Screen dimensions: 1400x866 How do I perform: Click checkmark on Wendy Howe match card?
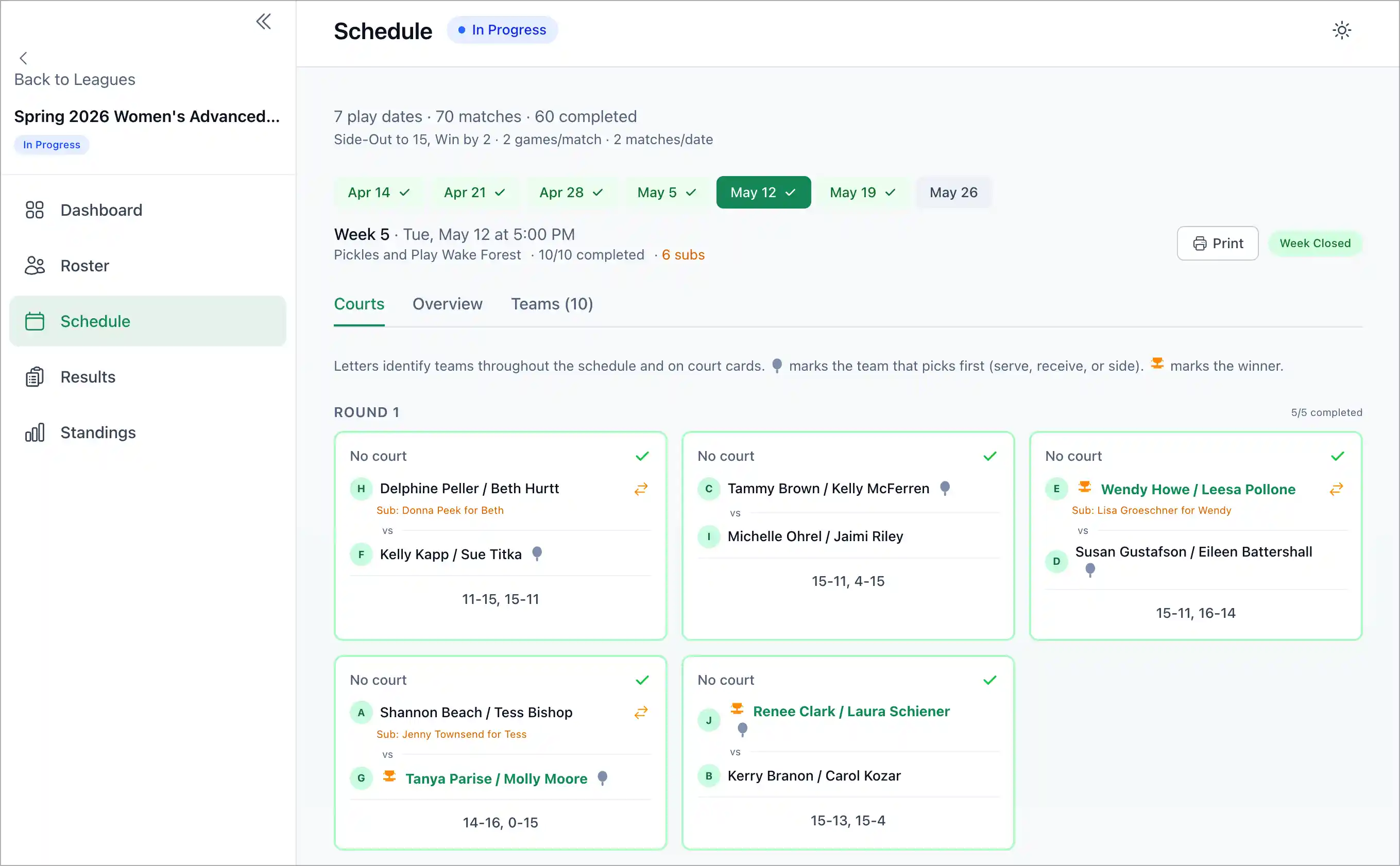1338,456
